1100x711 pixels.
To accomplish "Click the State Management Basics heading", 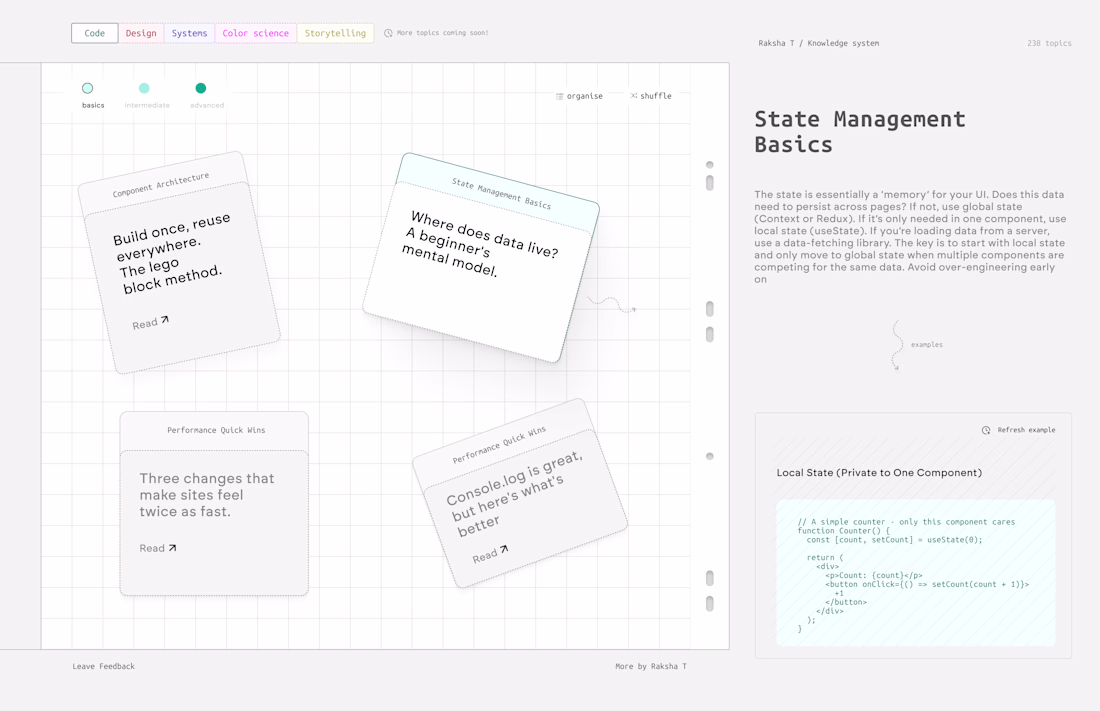I will point(860,131).
